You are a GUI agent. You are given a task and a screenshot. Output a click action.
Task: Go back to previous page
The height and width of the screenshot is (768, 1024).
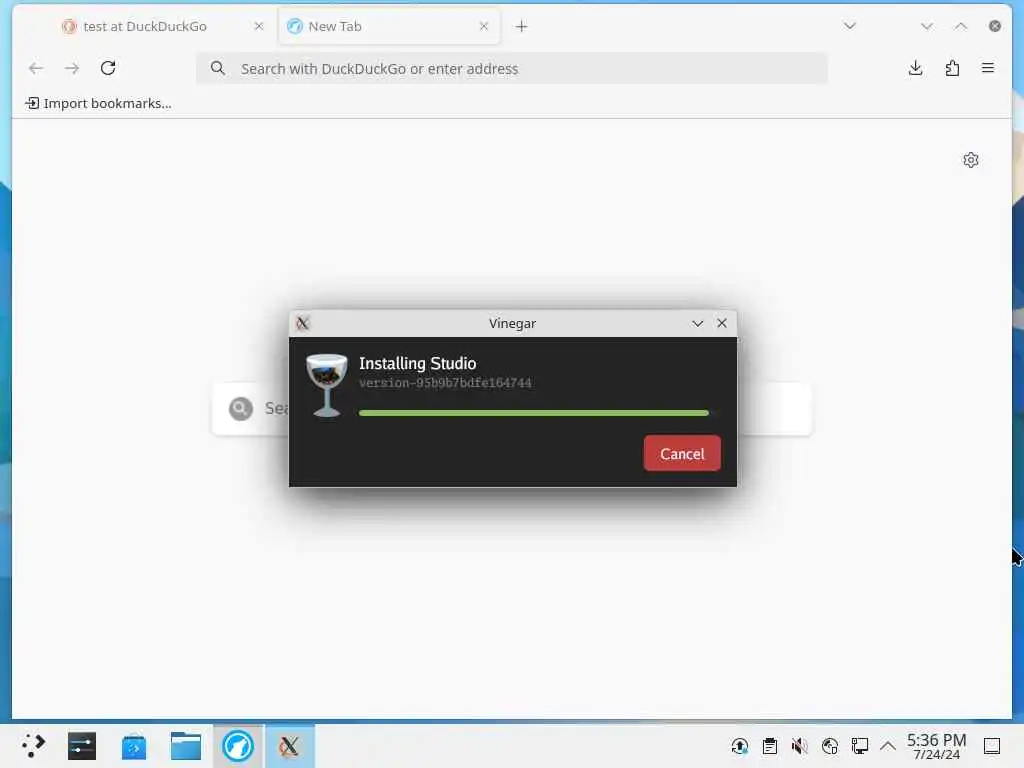[36, 68]
